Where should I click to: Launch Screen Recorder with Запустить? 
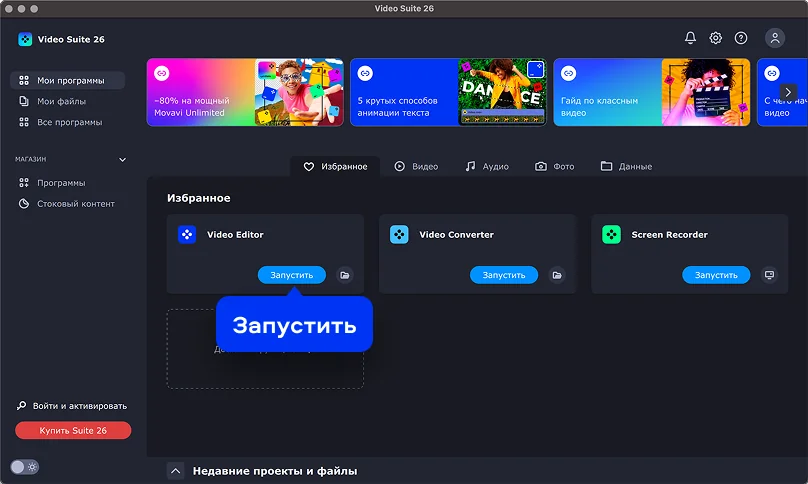coord(716,275)
